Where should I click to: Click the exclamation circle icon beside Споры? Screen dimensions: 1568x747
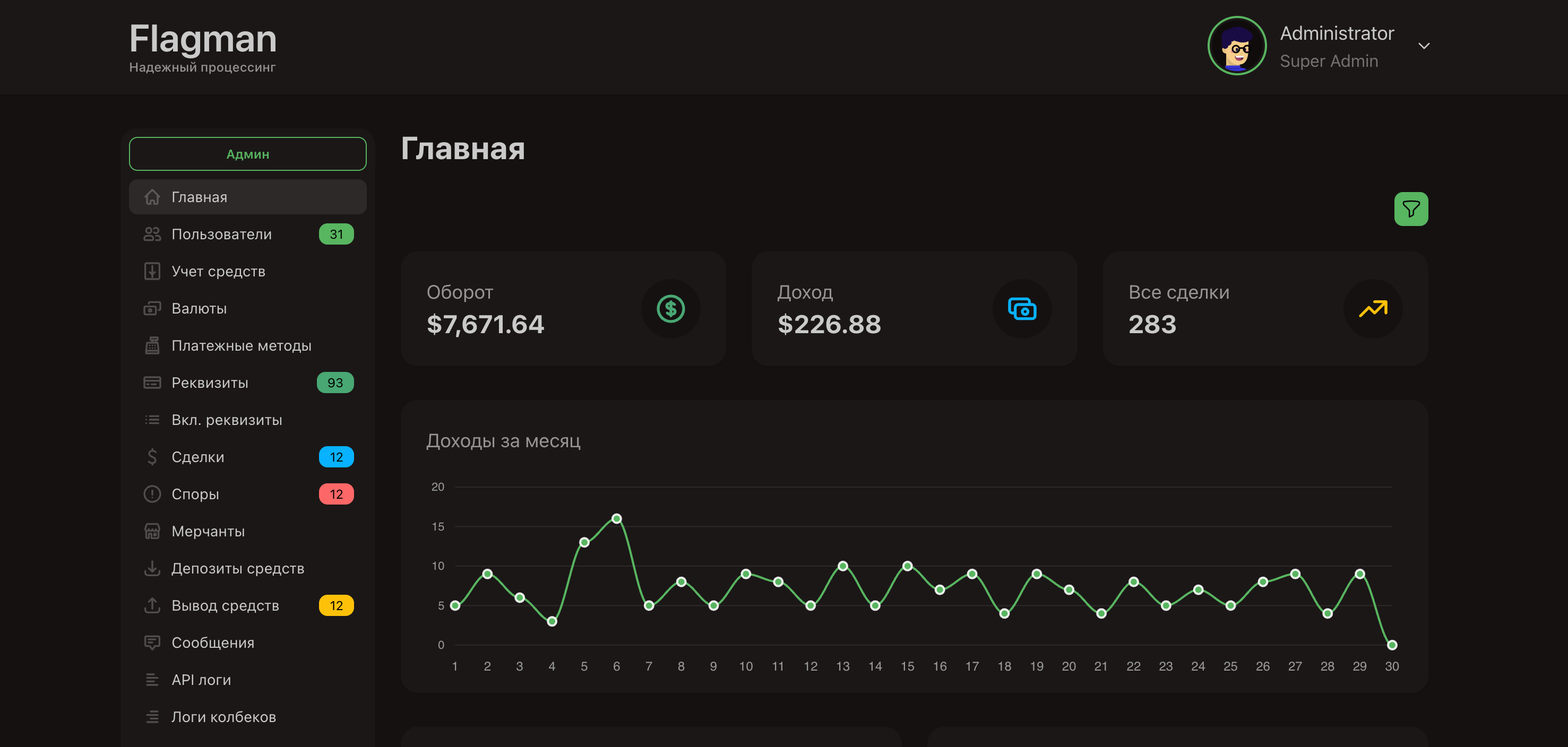pyautogui.click(x=152, y=494)
